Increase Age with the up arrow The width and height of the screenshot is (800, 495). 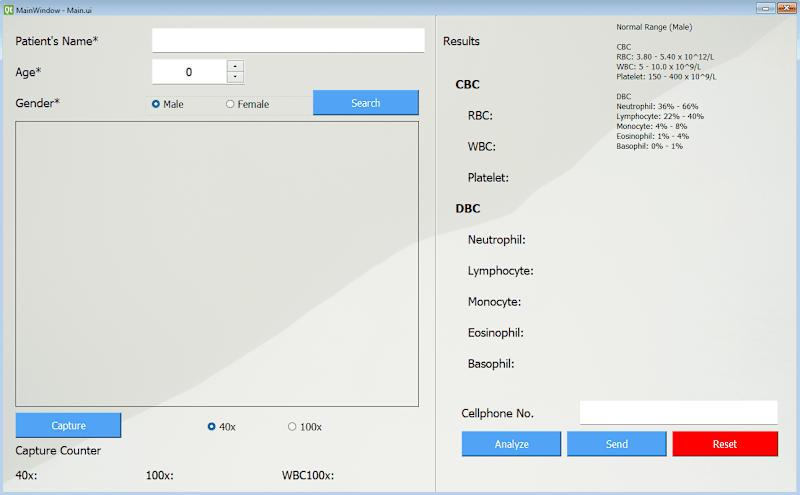[x=235, y=66]
